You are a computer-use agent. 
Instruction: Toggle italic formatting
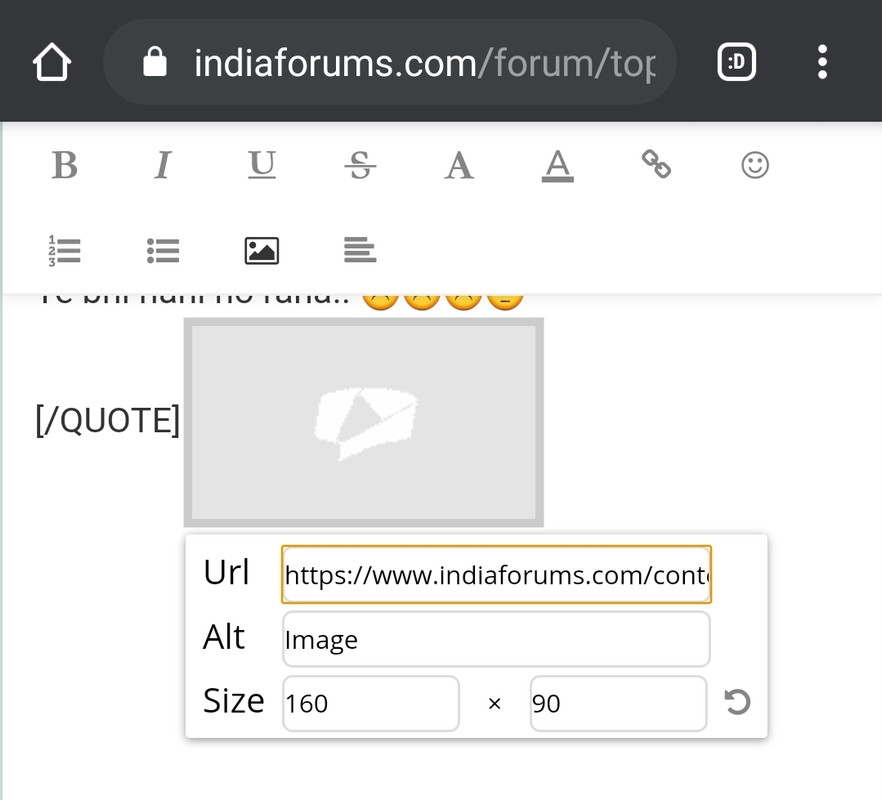coord(163,165)
